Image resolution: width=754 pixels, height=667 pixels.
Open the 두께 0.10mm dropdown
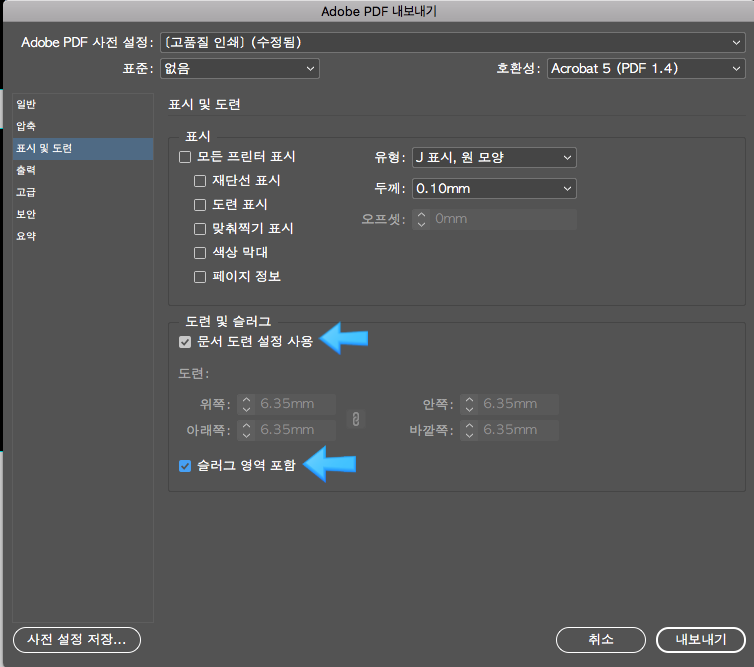pos(494,189)
